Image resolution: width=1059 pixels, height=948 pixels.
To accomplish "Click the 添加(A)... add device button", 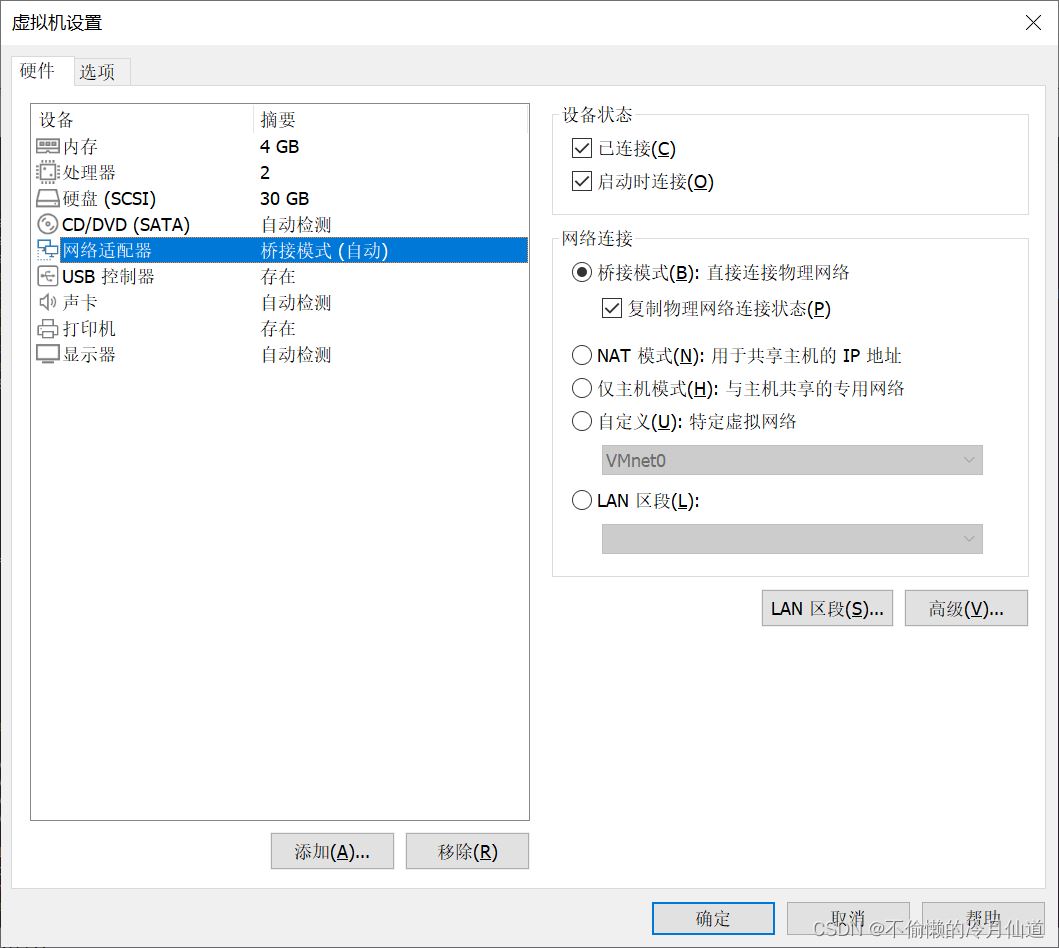I will tap(332, 852).
